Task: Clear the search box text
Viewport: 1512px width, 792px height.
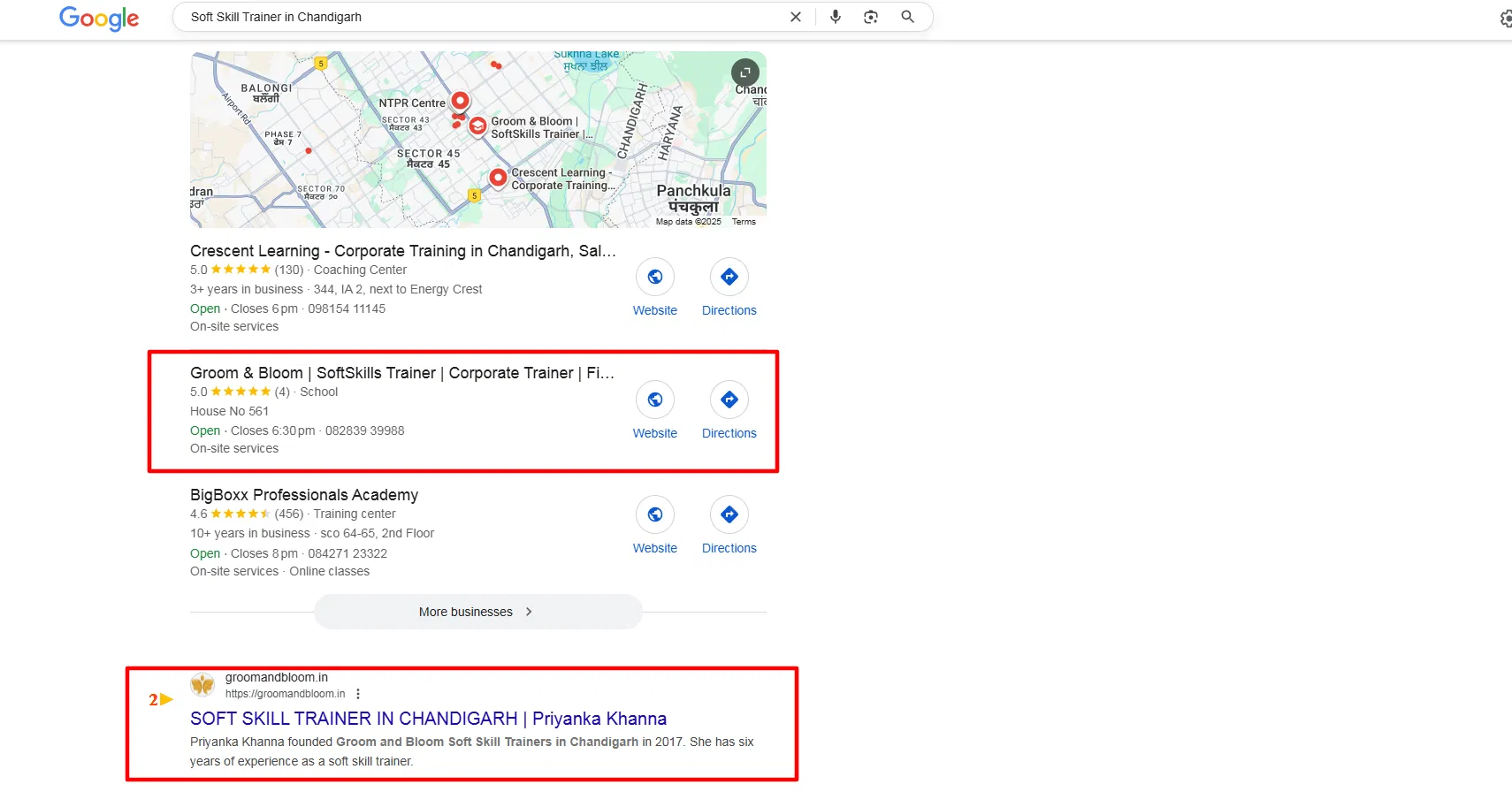Action: pyautogui.click(x=795, y=17)
